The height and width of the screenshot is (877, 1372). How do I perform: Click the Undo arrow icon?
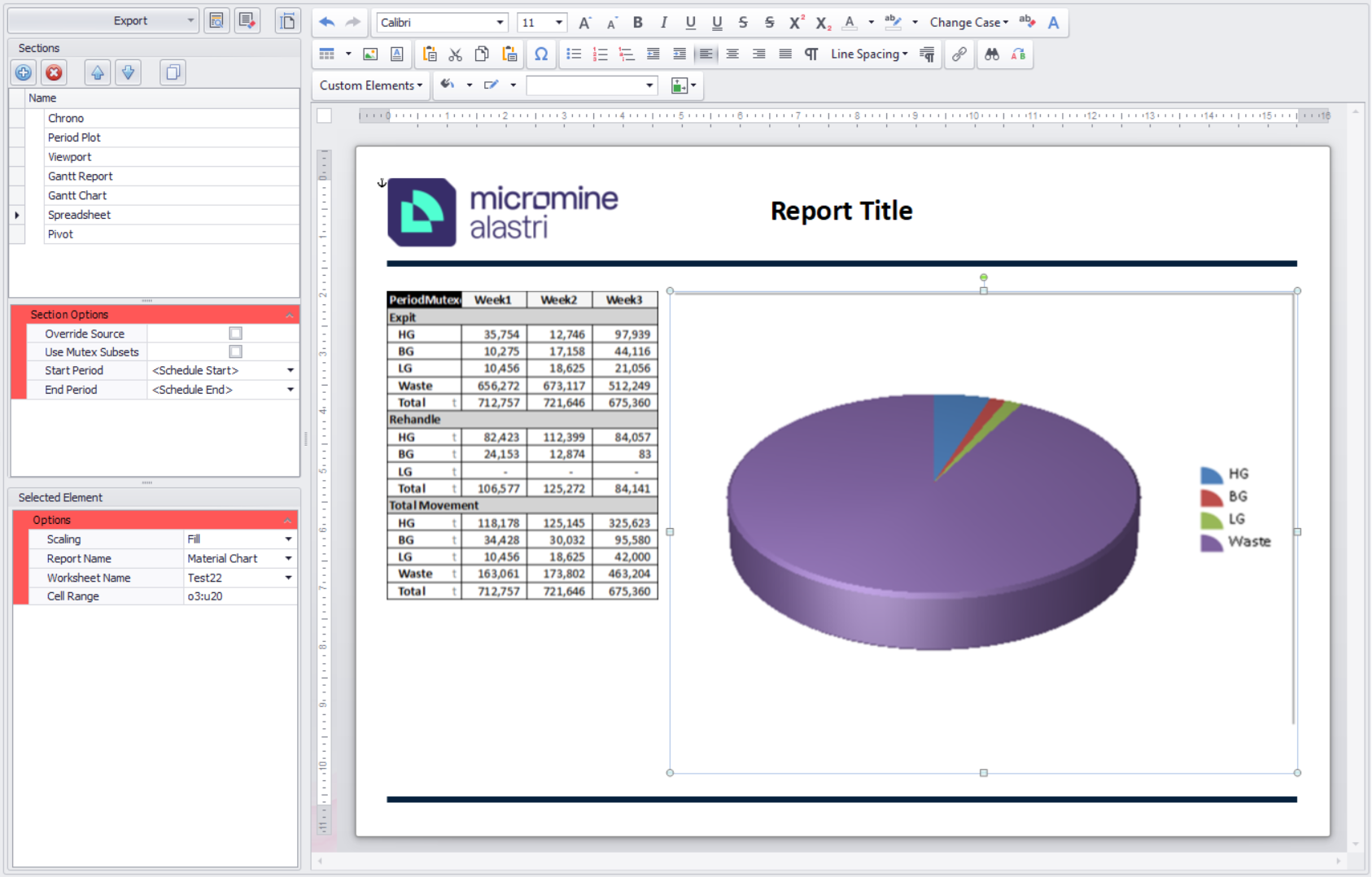tap(327, 22)
